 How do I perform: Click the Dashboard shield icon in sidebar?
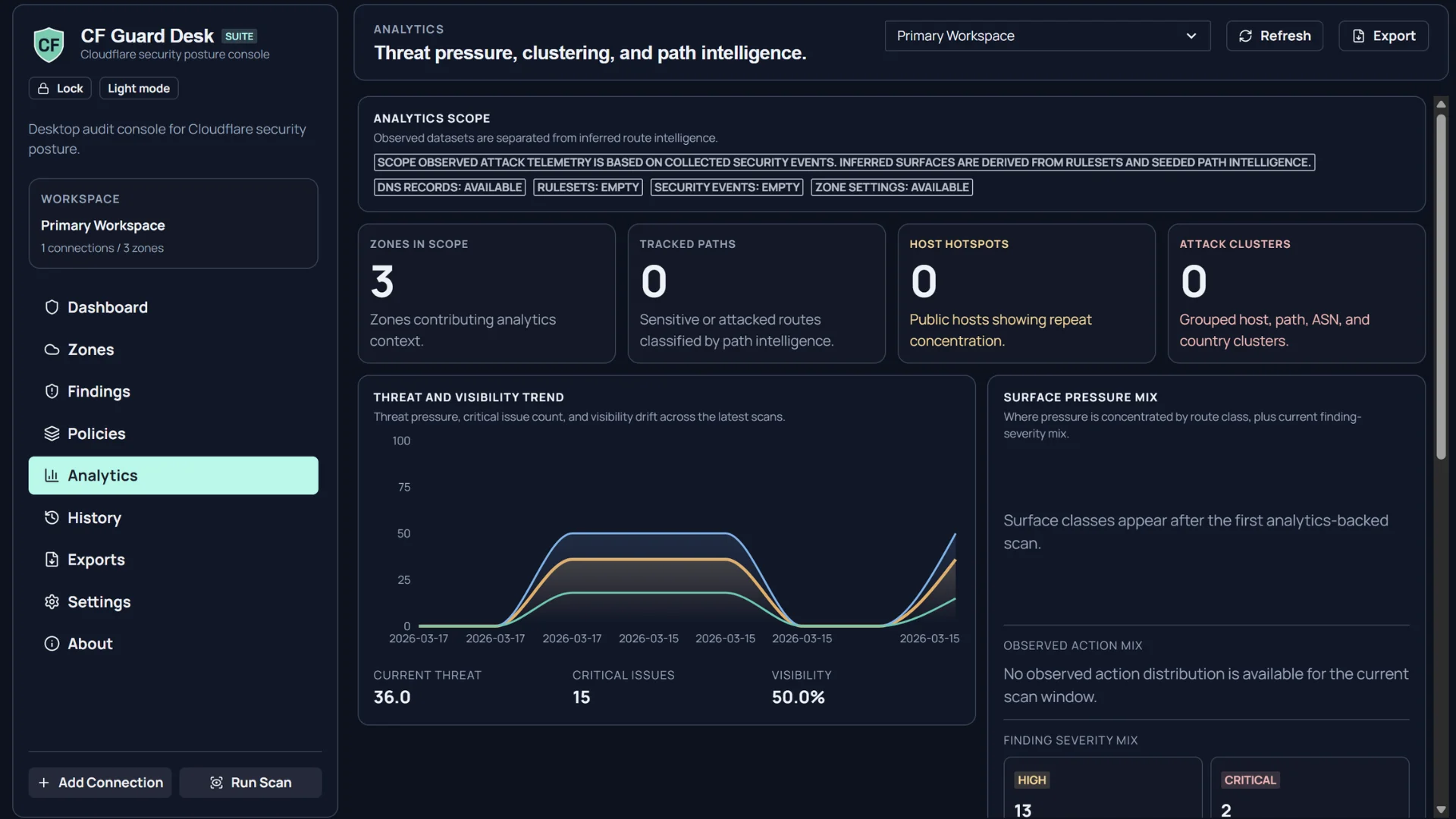[x=52, y=307]
